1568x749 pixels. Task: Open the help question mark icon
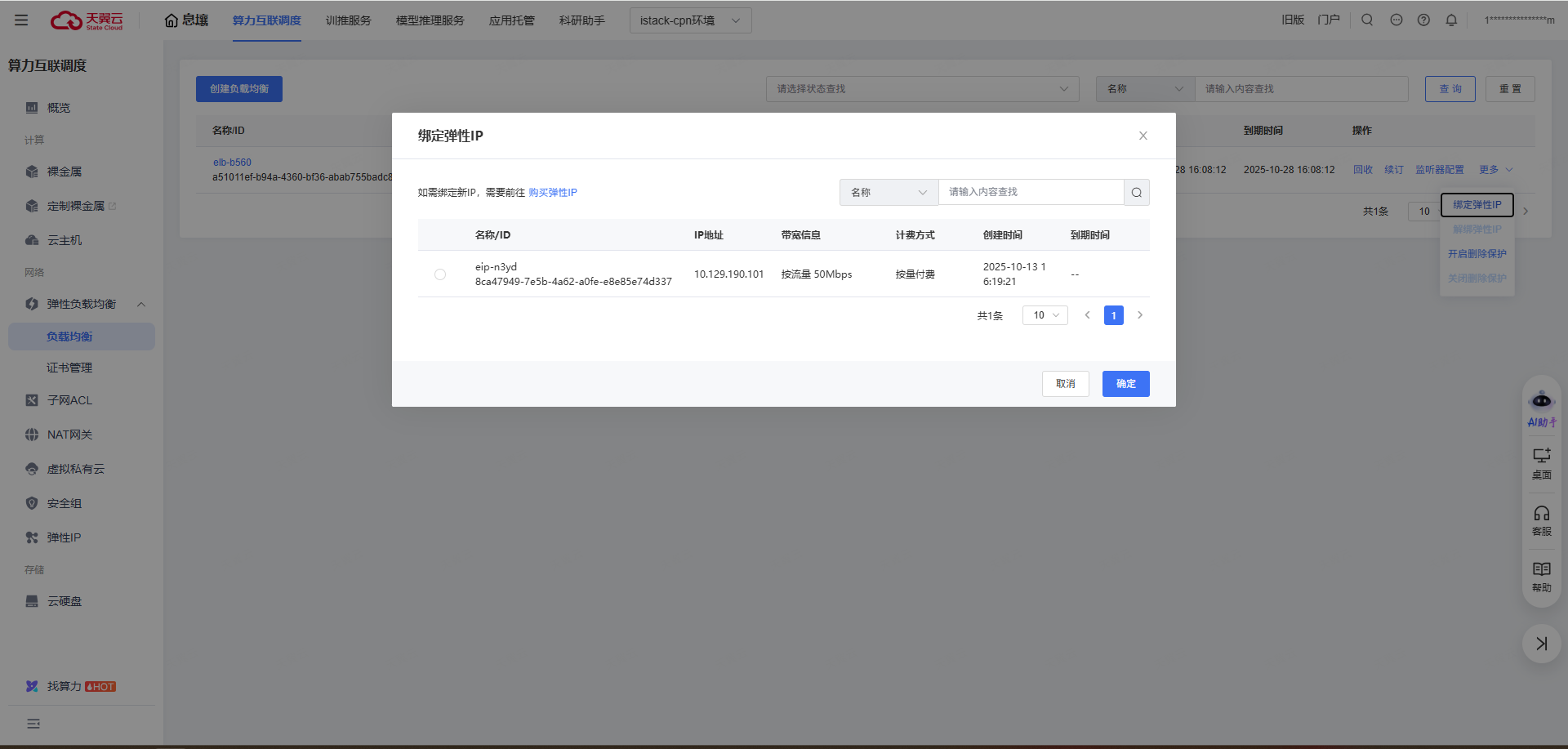[x=1423, y=20]
